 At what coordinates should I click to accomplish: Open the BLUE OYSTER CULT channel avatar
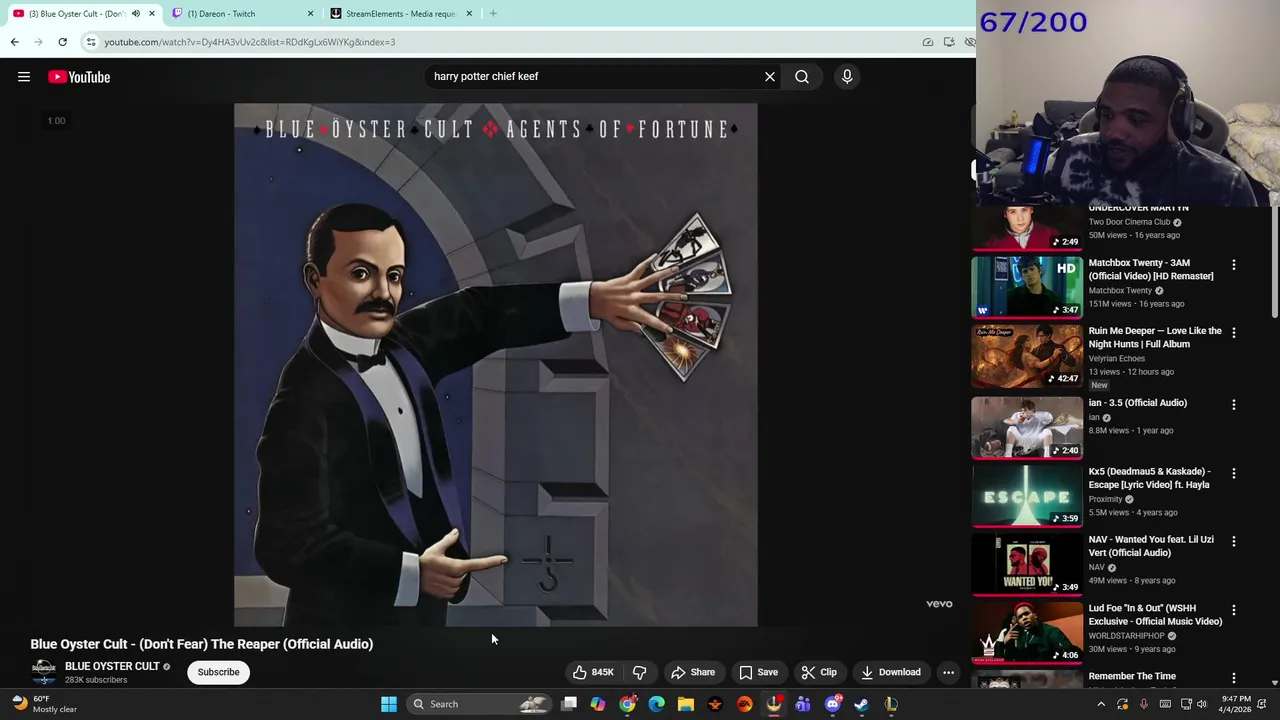(x=43, y=671)
